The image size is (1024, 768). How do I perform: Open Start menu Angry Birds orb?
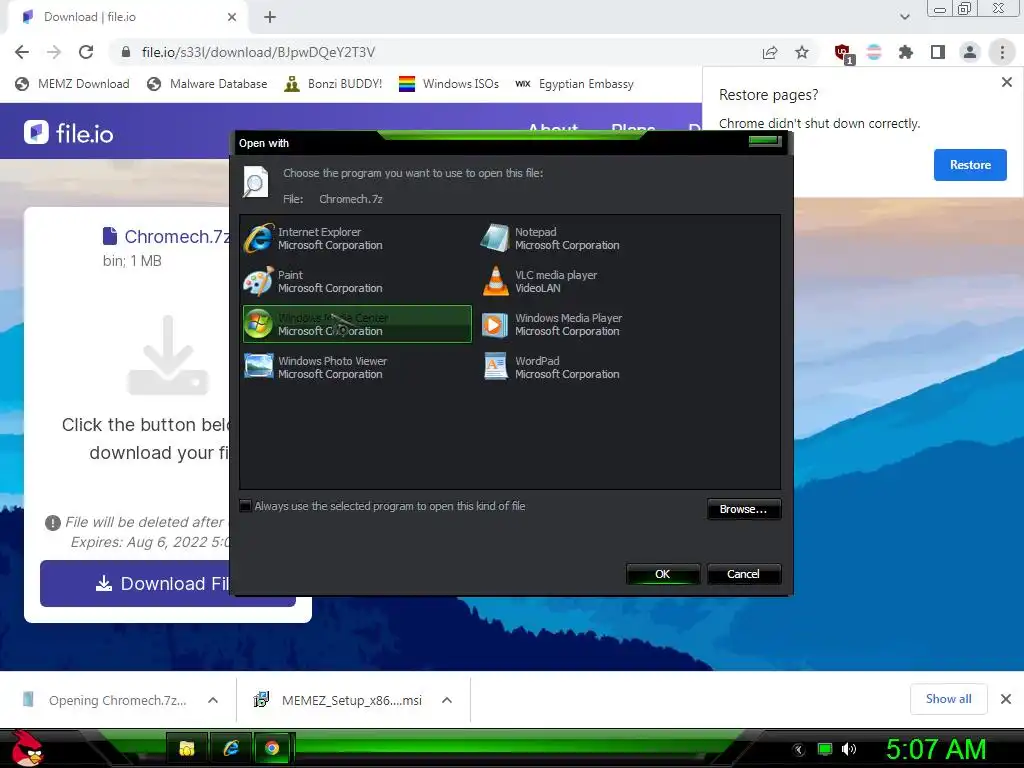click(x=27, y=748)
